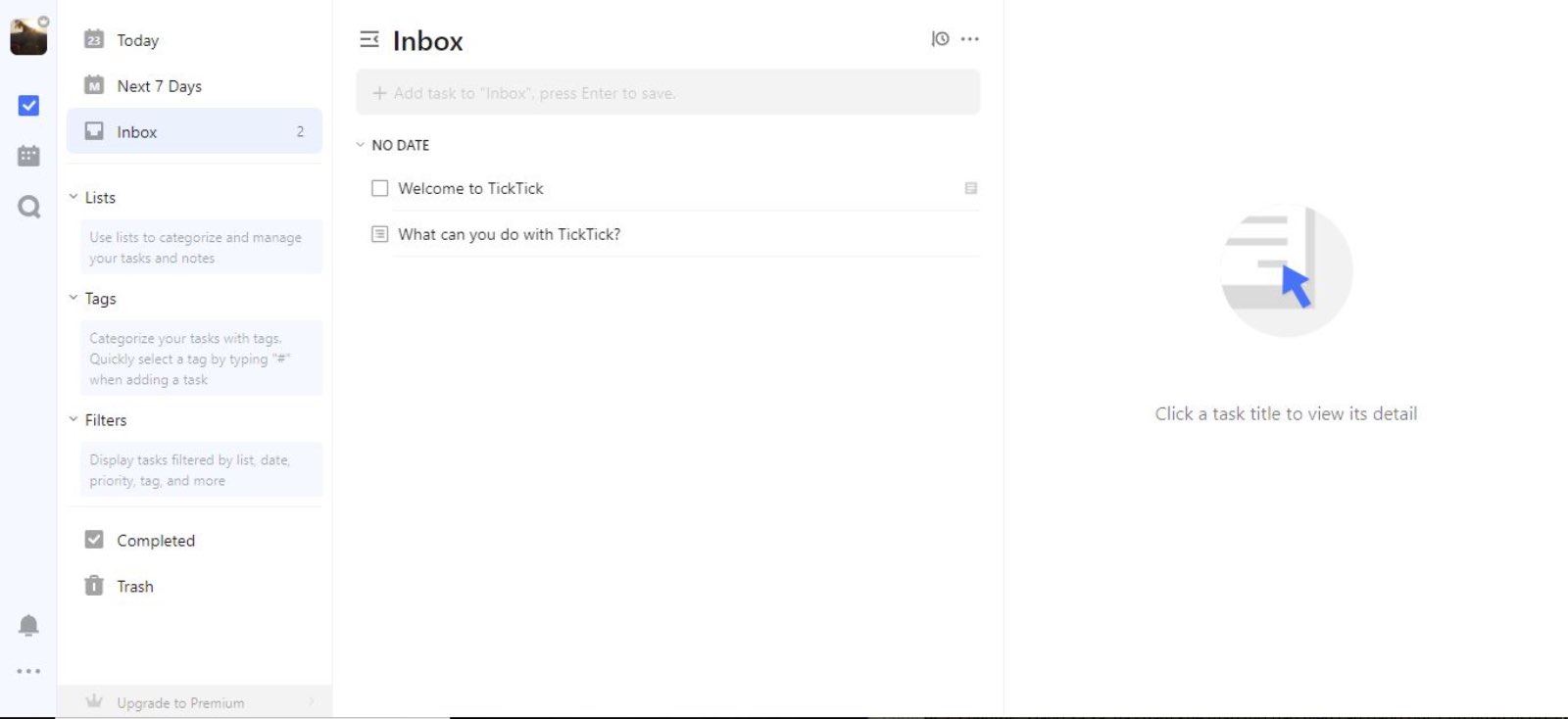
Task: Collapse the Filters section chevron
Action: pyautogui.click(x=73, y=419)
